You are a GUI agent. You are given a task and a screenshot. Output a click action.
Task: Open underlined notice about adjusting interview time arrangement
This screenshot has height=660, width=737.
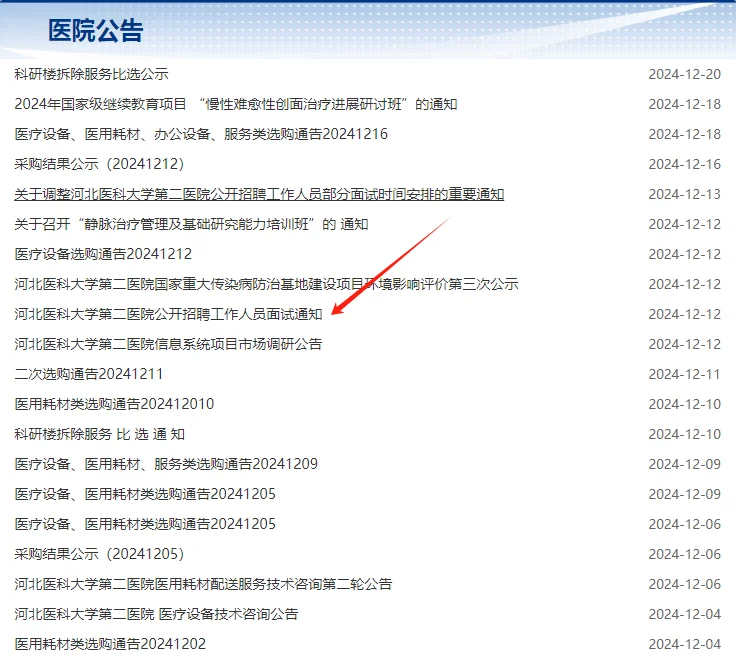[x=259, y=194]
